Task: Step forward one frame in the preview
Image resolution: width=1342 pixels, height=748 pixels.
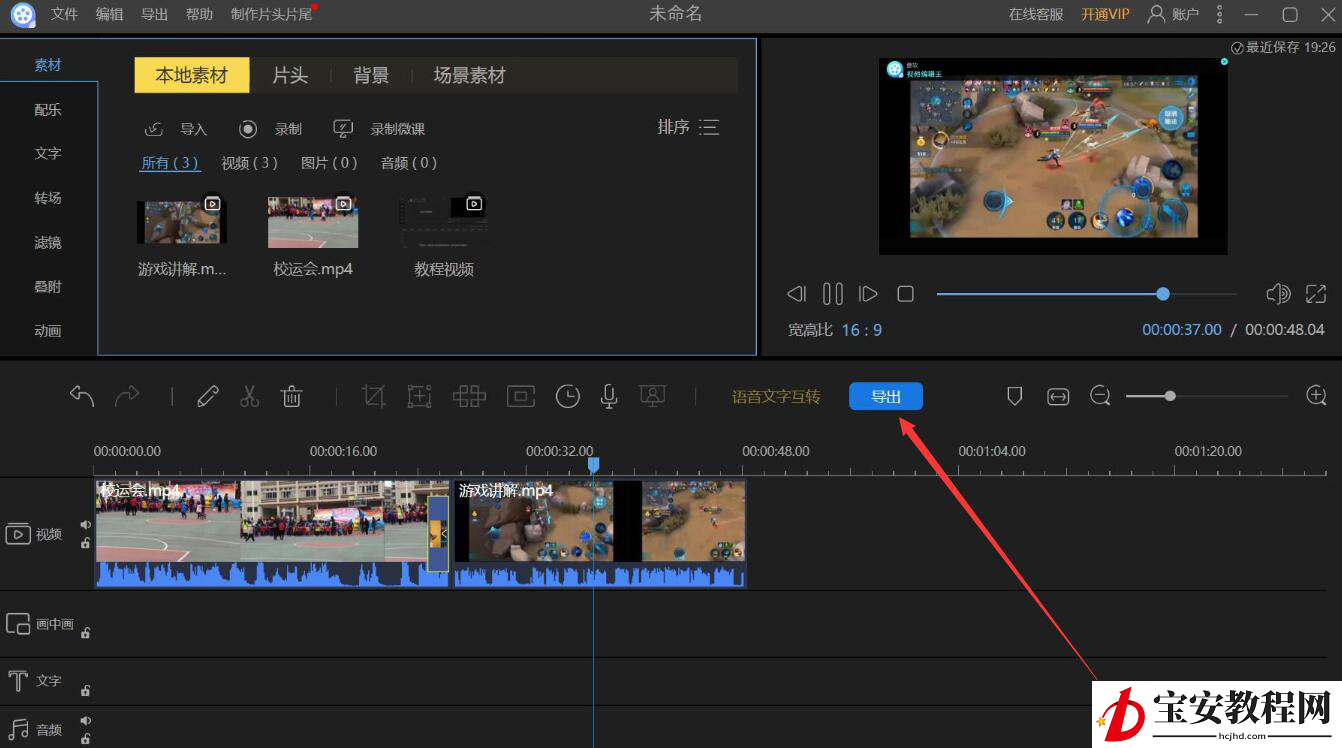Action: click(x=868, y=294)
